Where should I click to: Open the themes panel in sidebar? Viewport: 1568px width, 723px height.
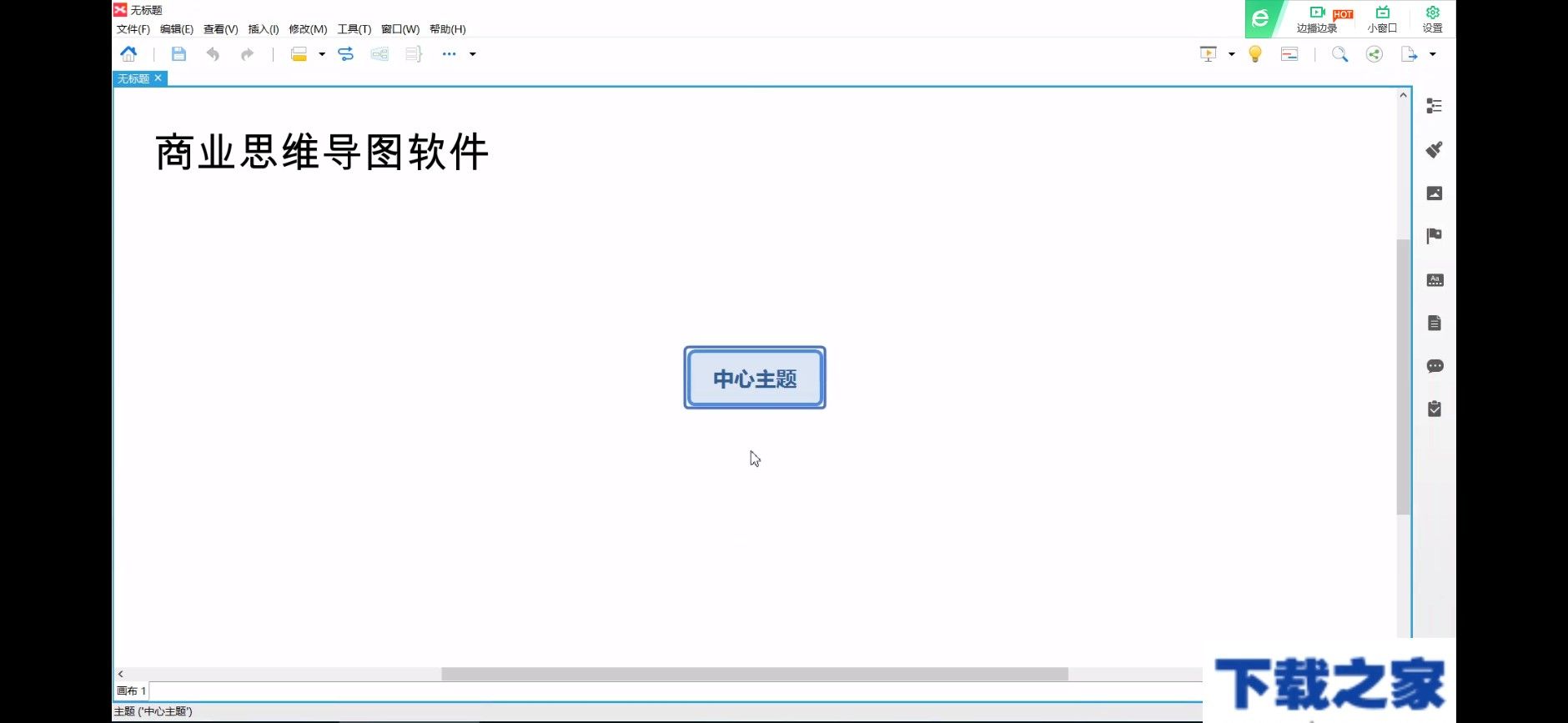pyautogui.click(x=1435, y=279)
